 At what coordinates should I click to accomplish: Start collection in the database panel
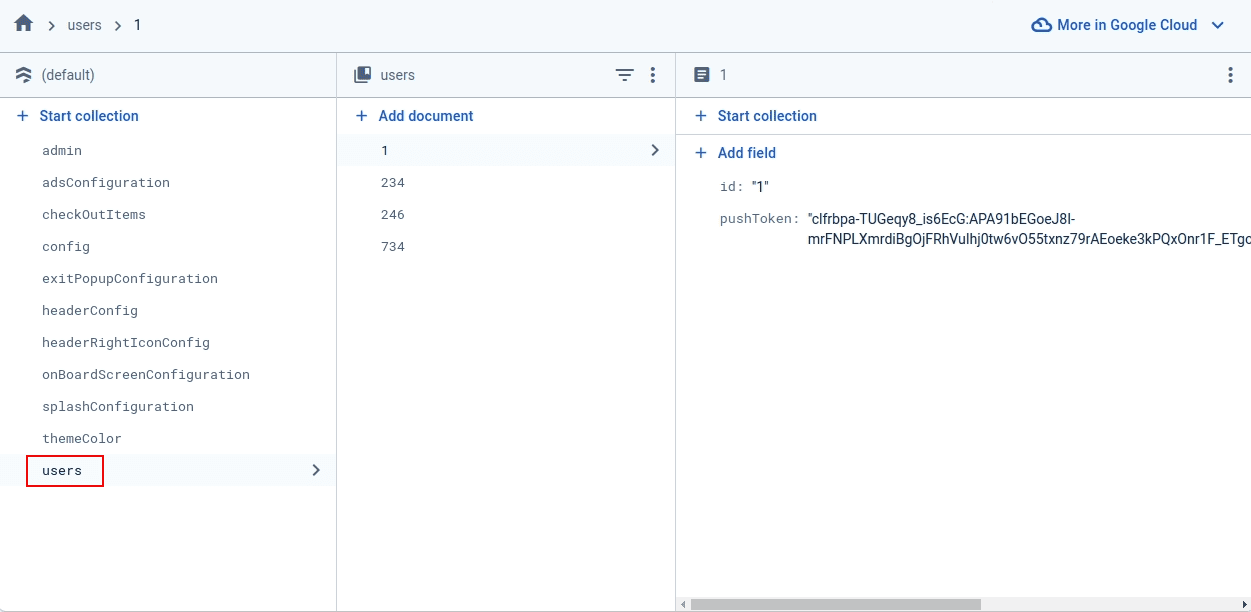click(x=78, y=116)
